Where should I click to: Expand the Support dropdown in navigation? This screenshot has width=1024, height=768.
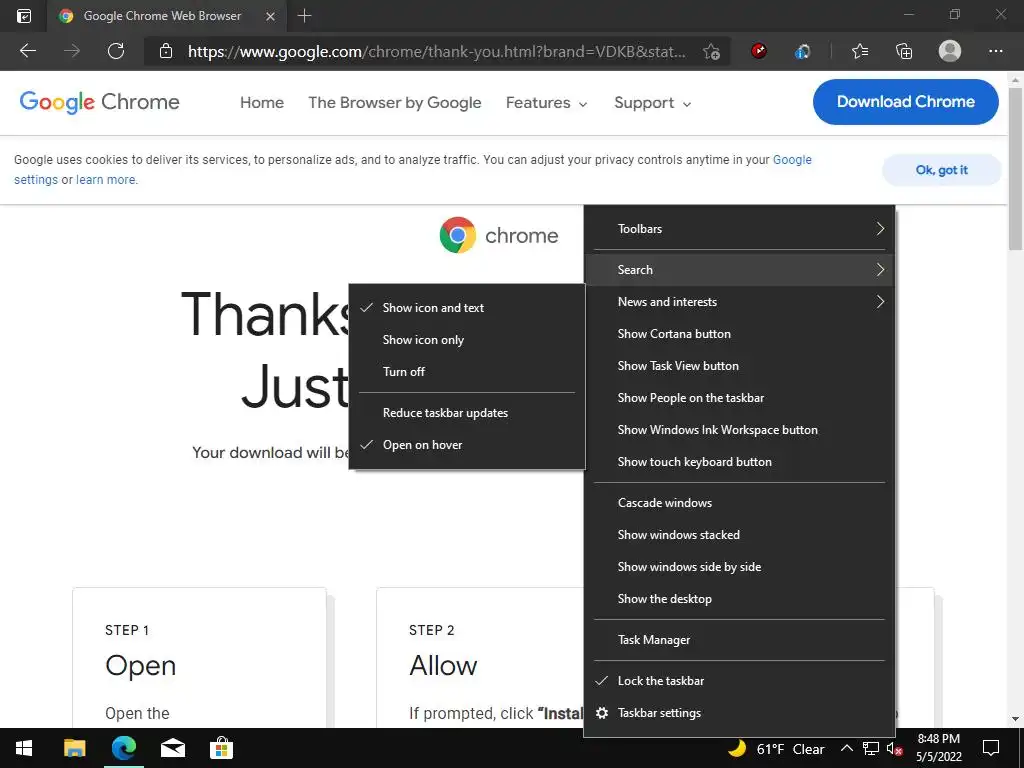tap(652, 103)
